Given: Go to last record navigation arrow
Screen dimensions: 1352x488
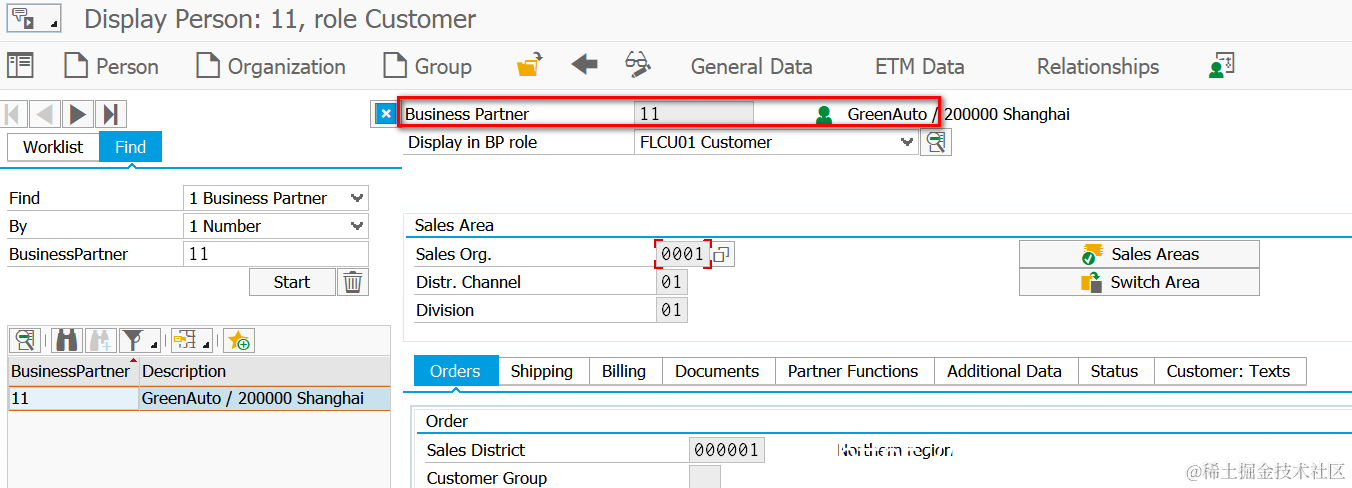Looking at the screenshot, I should point(111,114).
